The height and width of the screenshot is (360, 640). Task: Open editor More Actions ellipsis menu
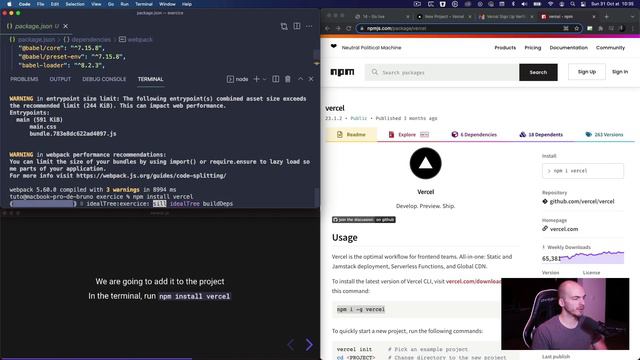pos(309,26)
